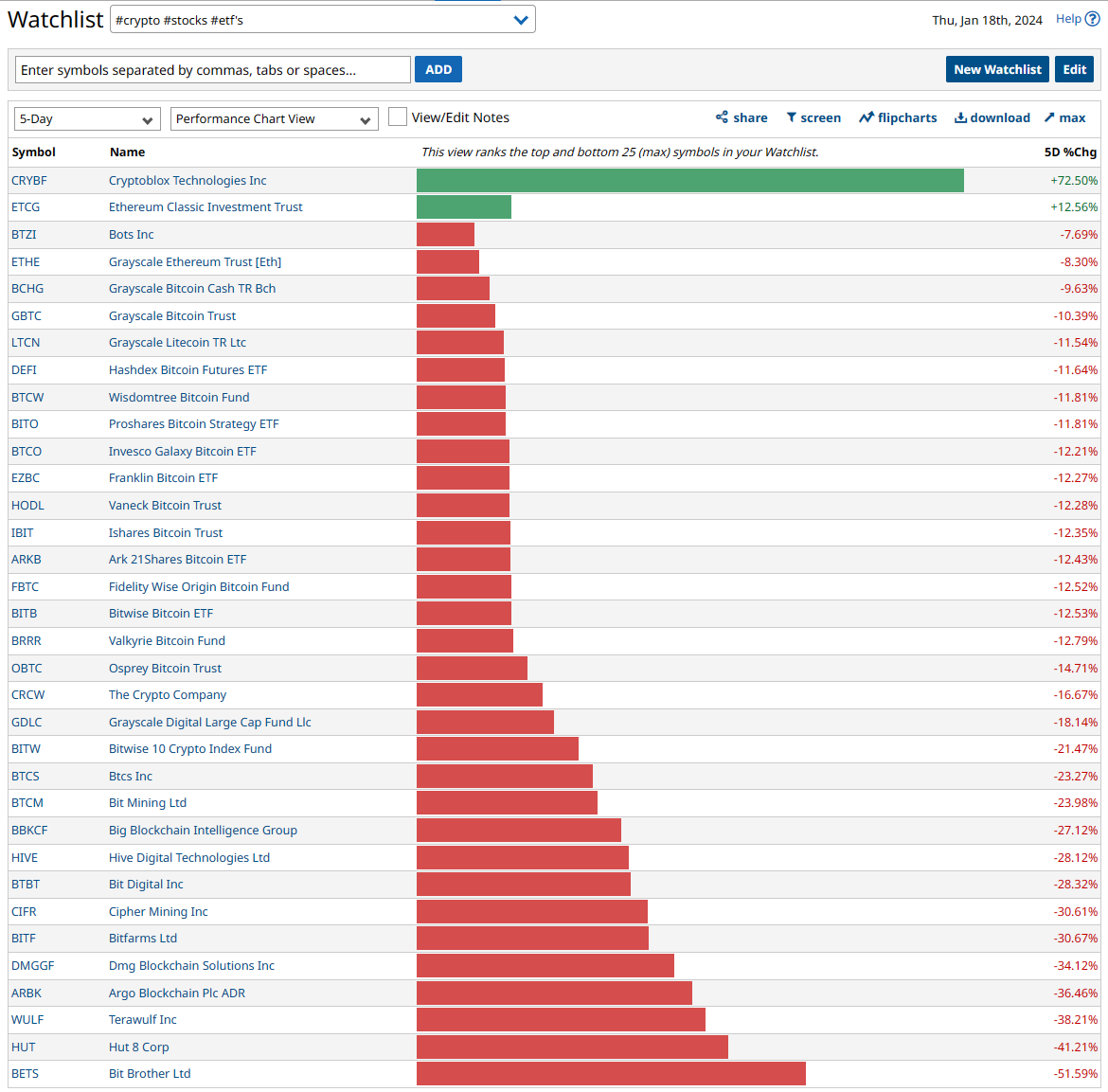Open Bit Digital Inc link
The image size is (1108, 1092).
coord(146,885)
